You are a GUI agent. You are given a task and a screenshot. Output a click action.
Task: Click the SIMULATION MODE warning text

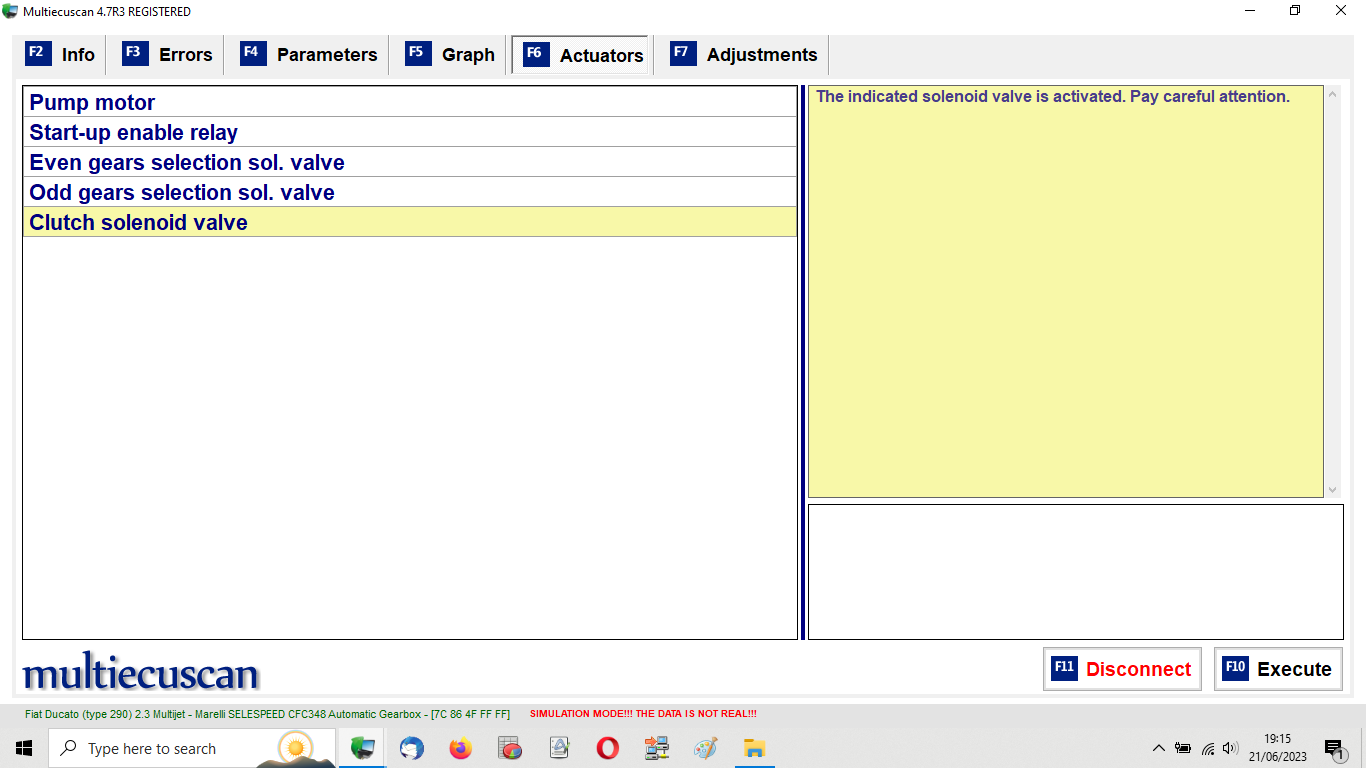[x=643, y=714]
